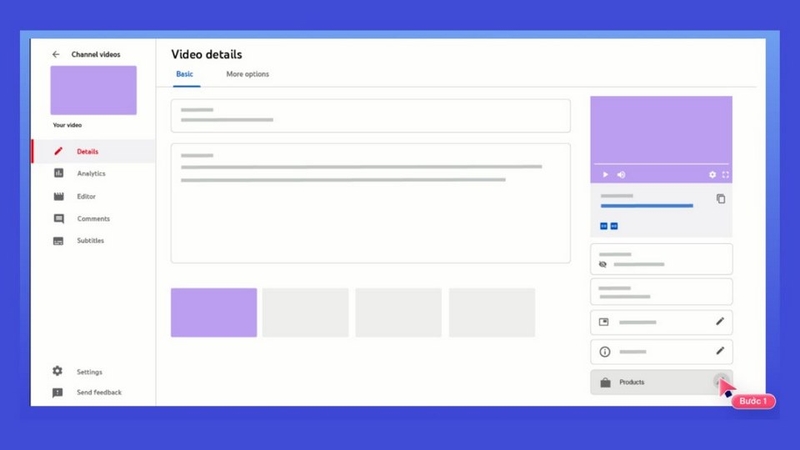Click the blue video link text
Viewport: 800px width, 450px height.
pyautogui.click(x=646, y=206)
